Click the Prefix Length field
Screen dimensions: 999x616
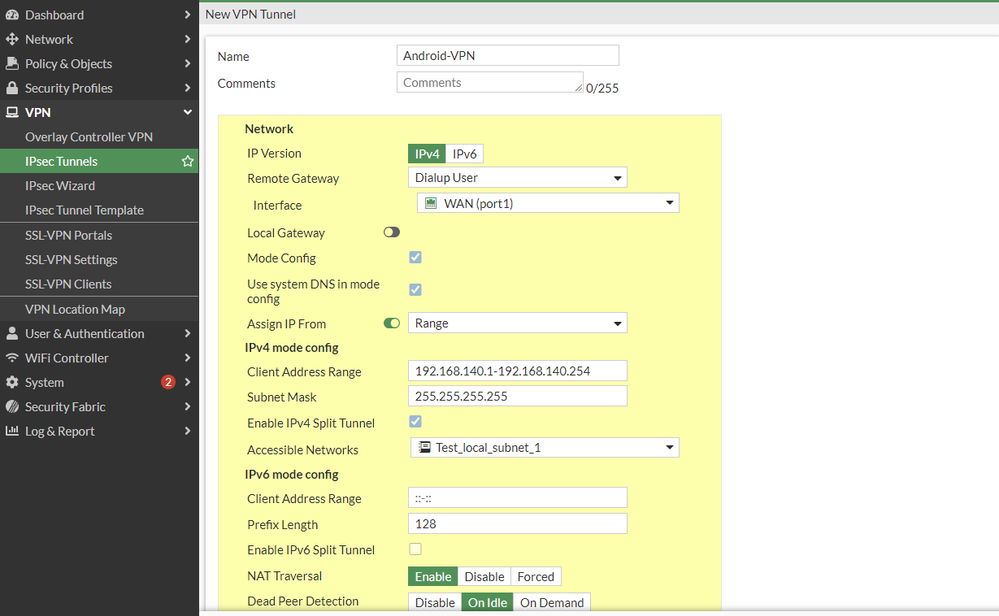click(517, 524)
